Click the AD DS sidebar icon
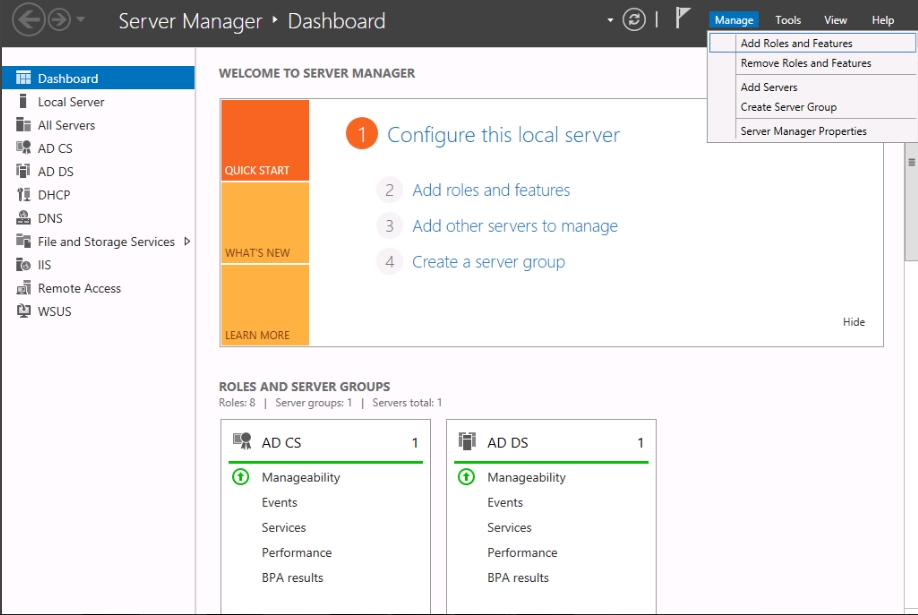The image size is (918, 615). pos(23,171)
